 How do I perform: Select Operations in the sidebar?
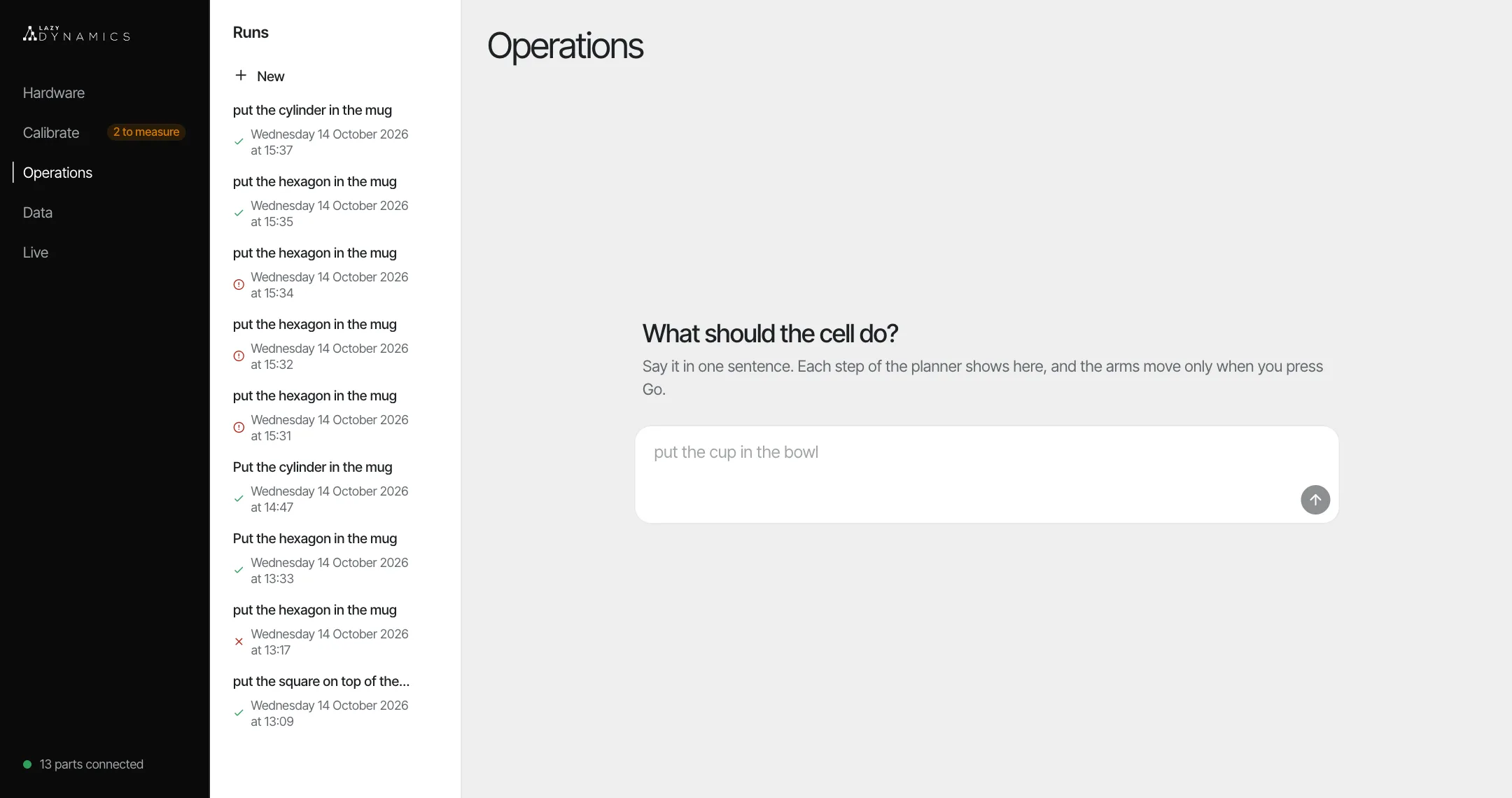(x=57, y=173)
